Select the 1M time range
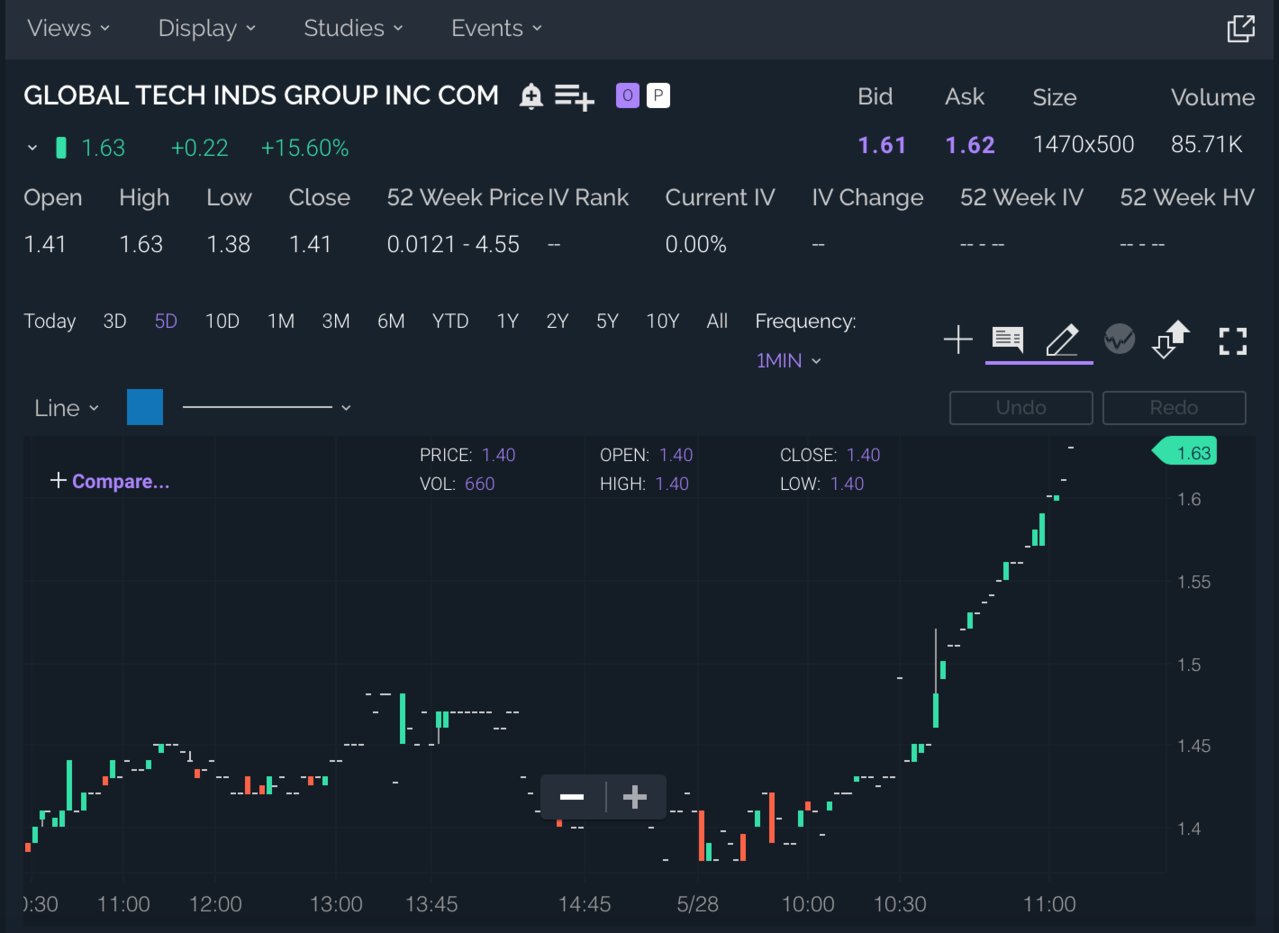1279x933 pixels. [x=281, y=321]
